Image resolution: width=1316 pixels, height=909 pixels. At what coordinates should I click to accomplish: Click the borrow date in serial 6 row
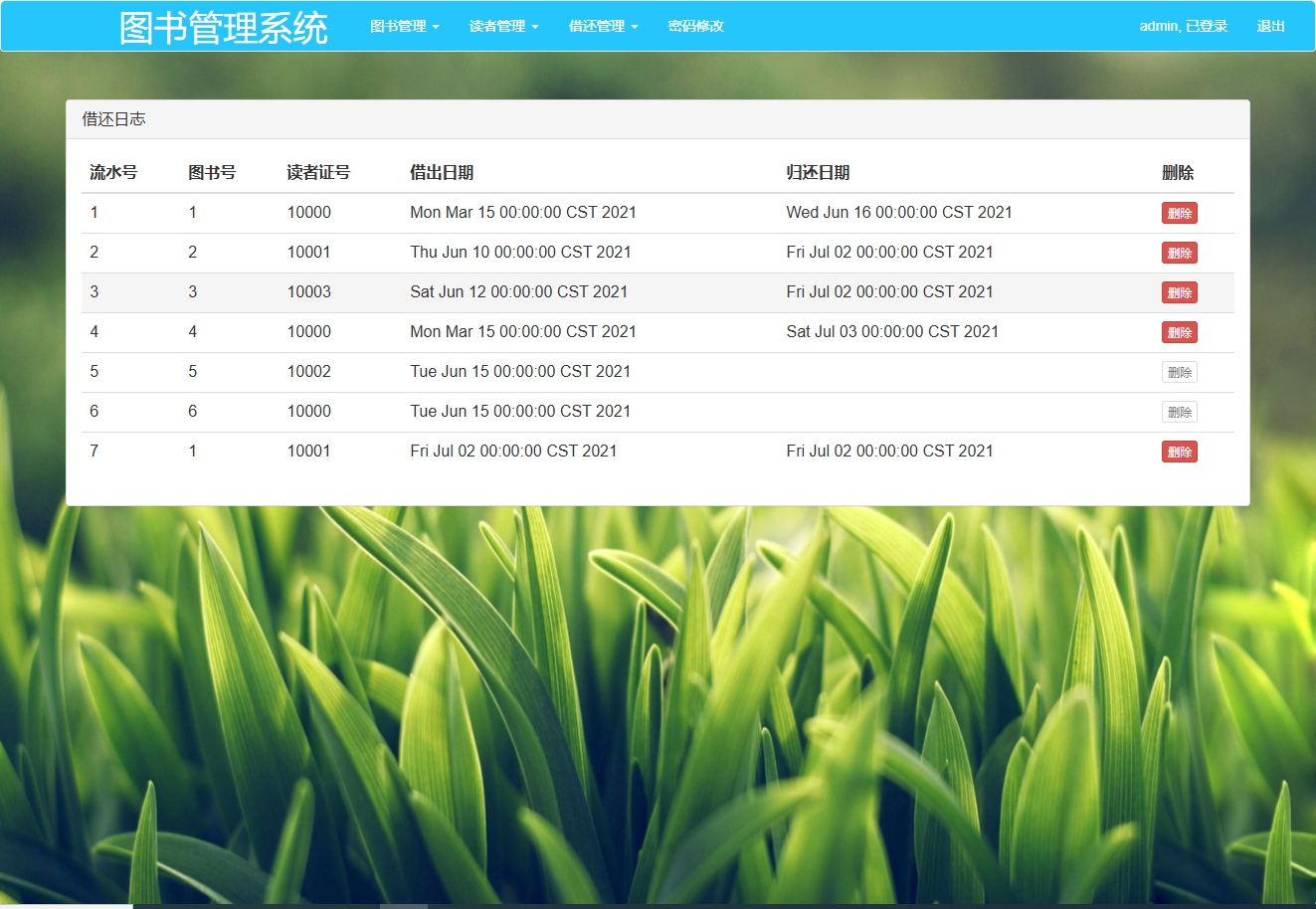[520, 411]
